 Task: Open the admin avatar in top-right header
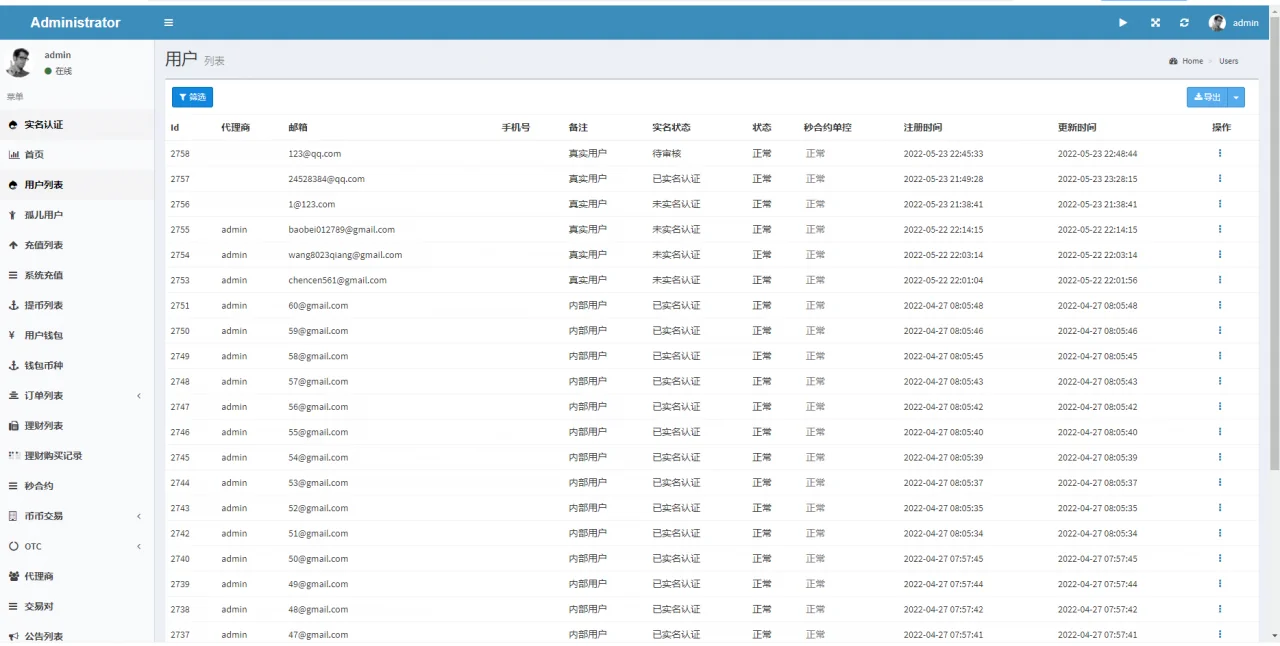(x=1217, y=23)
